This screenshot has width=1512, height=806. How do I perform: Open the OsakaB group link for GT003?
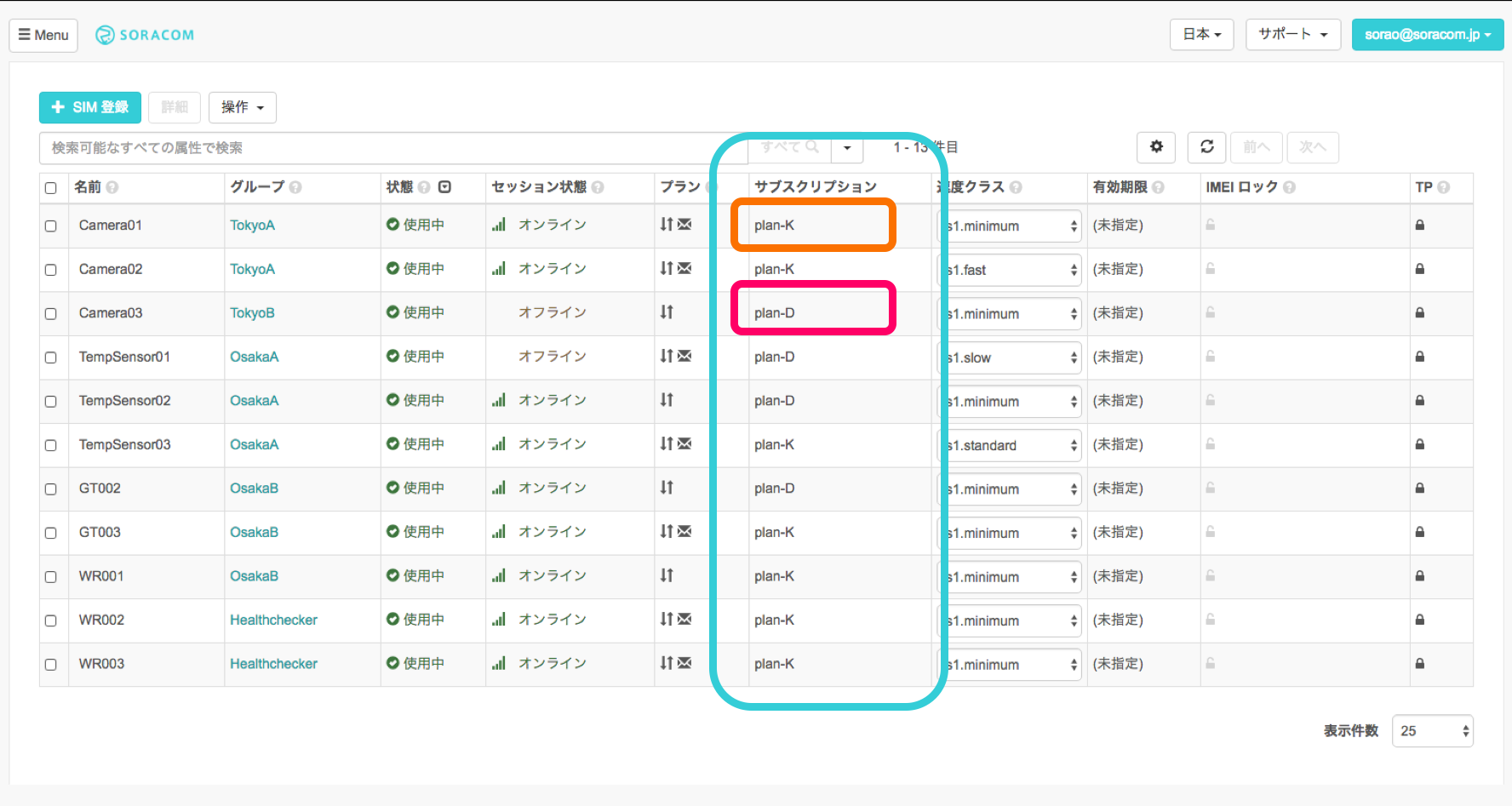coord(254,533)
